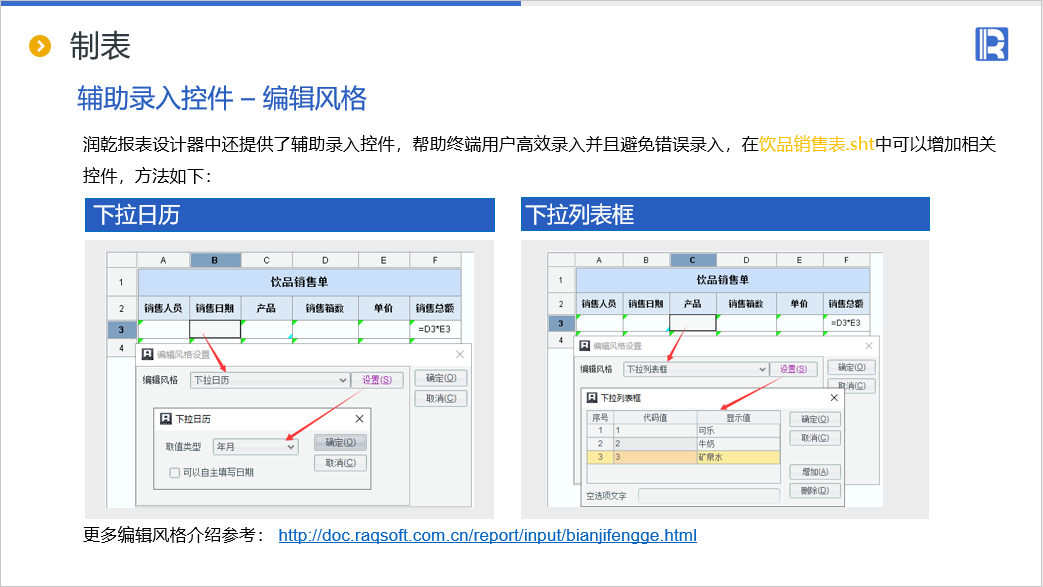1043x587 pixels.
Task: Click the =D3*E3 cell in the left sheet
Action: [434, 329]
